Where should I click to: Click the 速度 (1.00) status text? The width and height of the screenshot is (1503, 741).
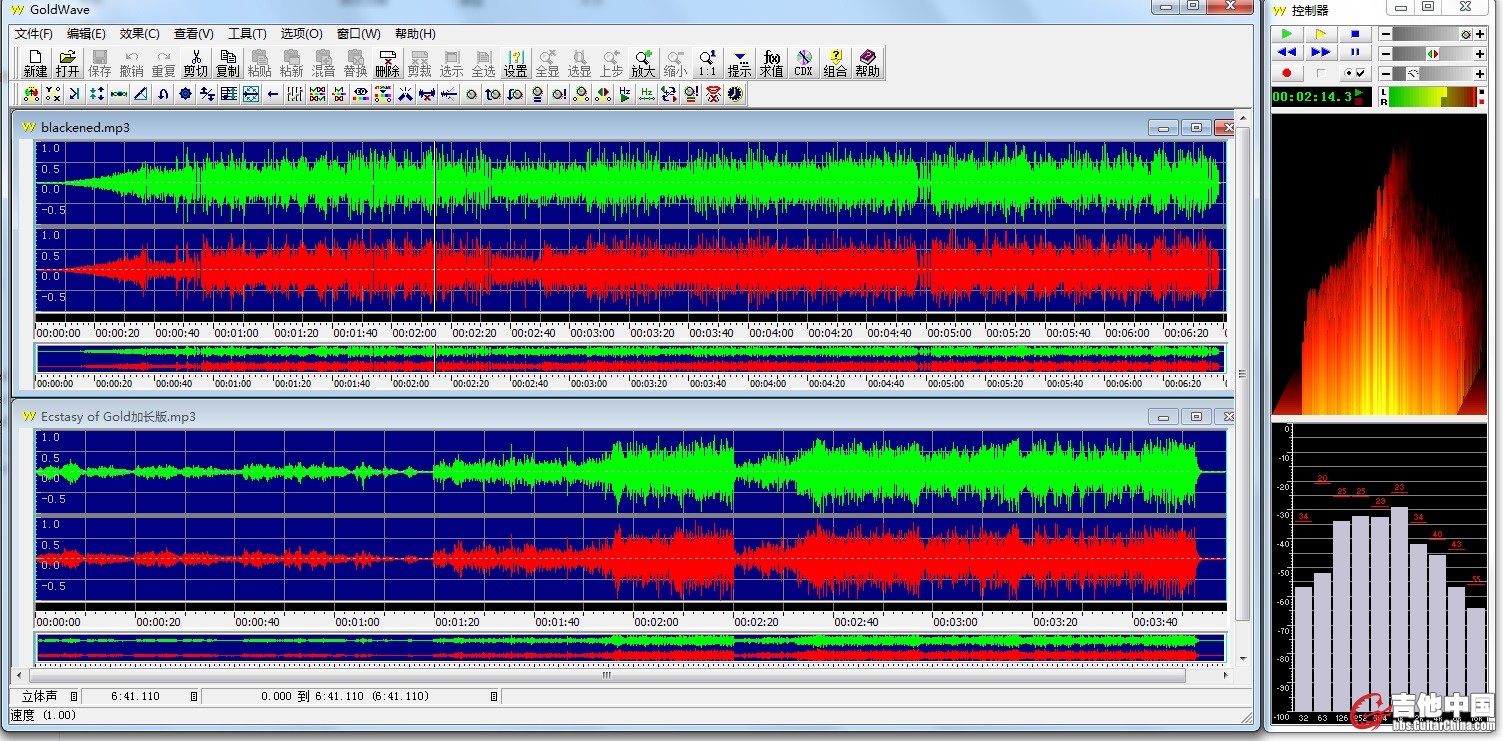coord(43,715)
